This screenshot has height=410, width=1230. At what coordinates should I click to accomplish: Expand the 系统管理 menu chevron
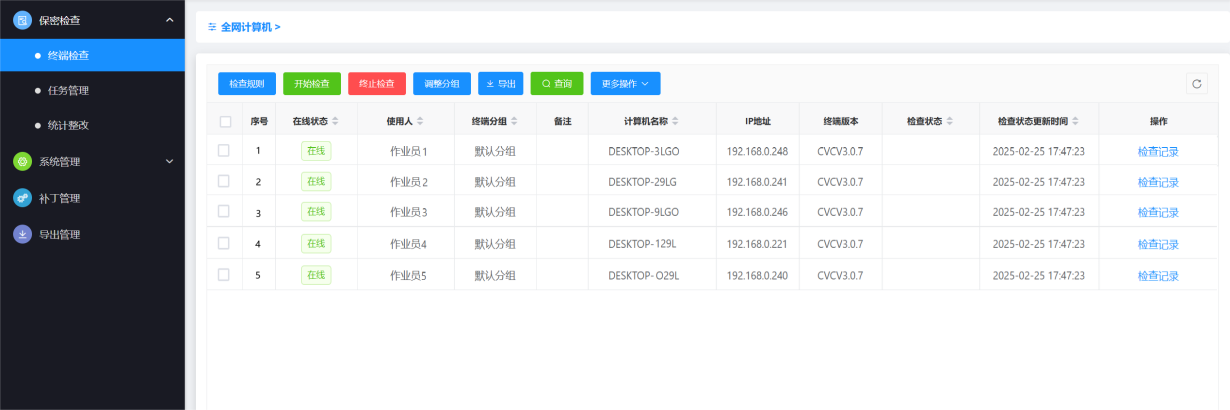click(x=169, y=161)
